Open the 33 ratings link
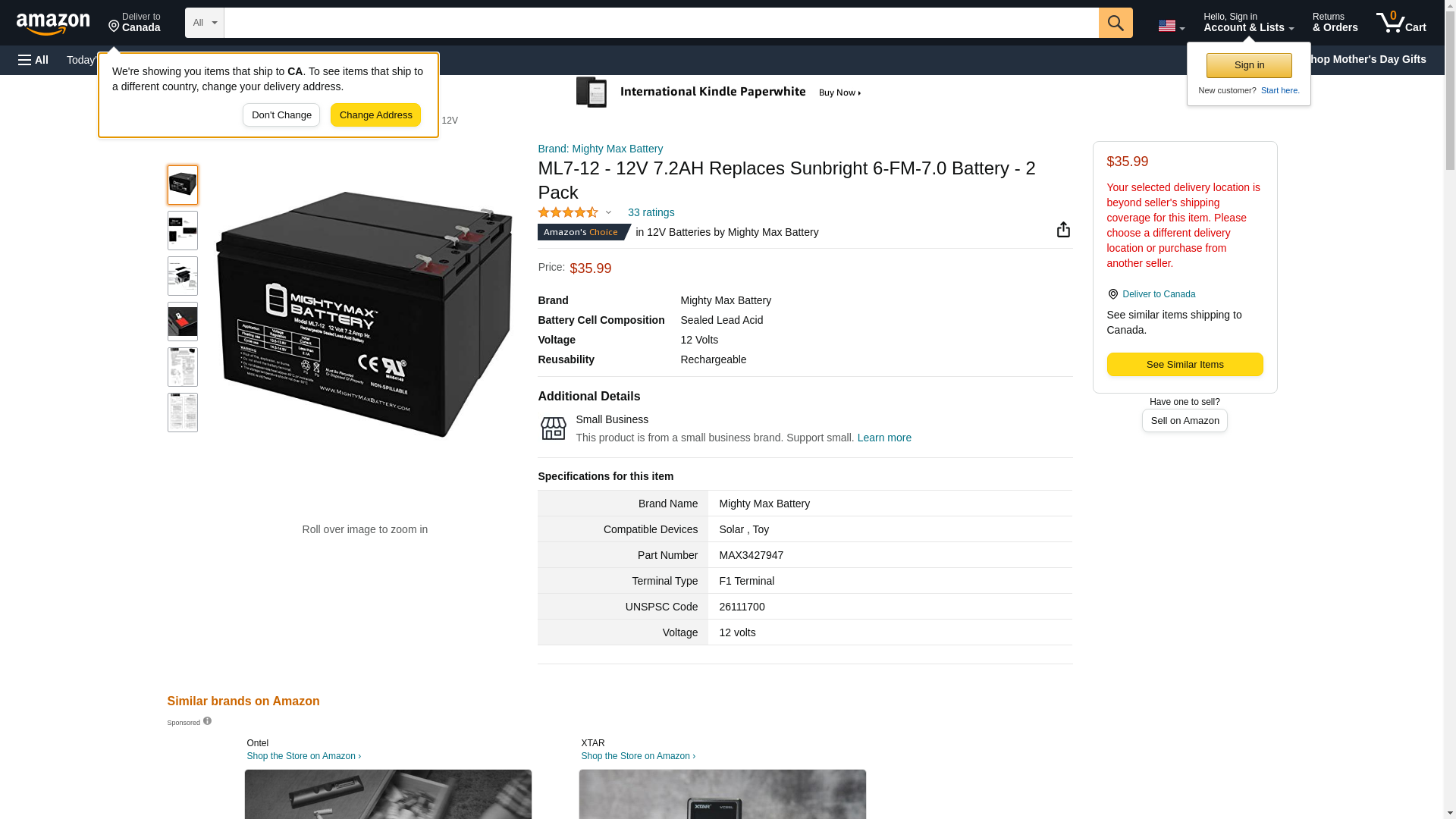Screen dimensions: 1456x819 tap(651, 213)
